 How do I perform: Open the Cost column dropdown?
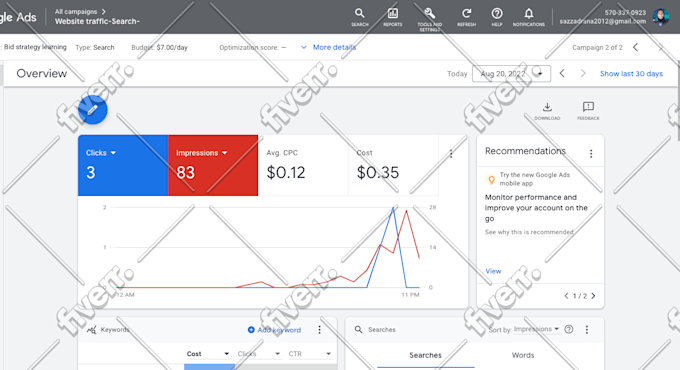click(208, 354)
